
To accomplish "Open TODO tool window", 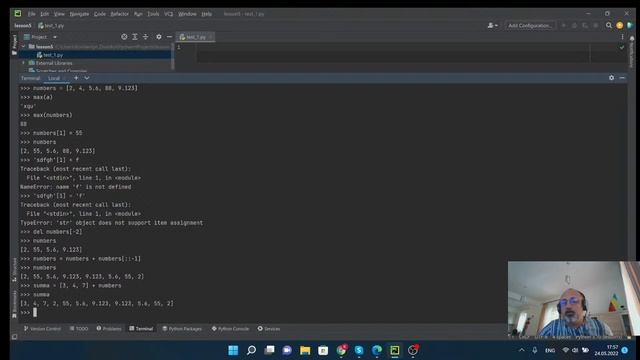I will click(79, 329).
